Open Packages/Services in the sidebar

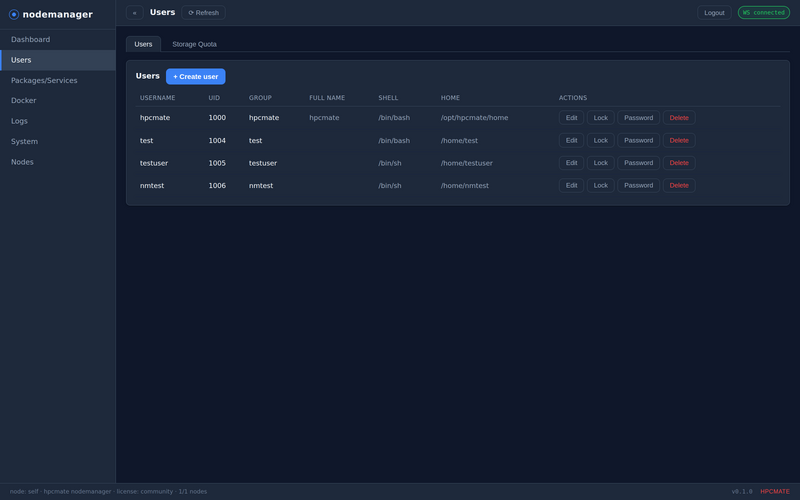coord(58,80)
